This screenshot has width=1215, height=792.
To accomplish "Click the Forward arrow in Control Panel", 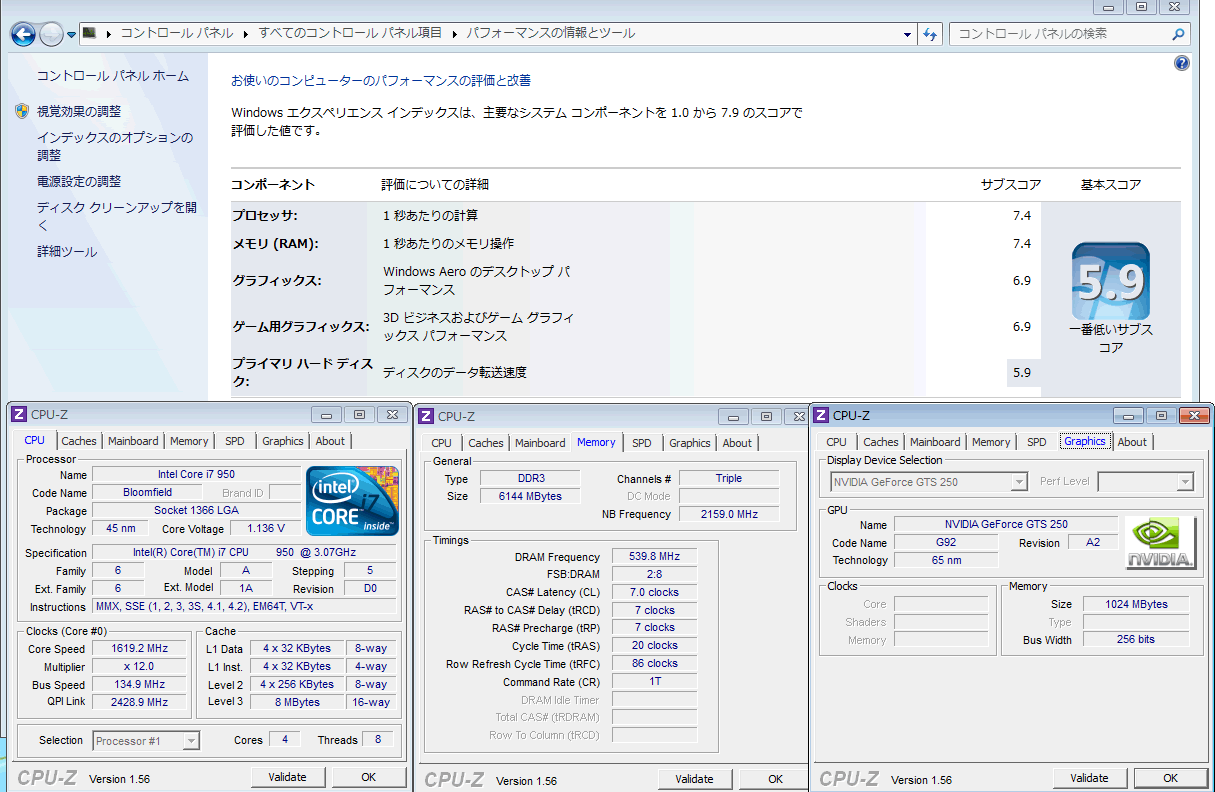I will pos(51,34).
